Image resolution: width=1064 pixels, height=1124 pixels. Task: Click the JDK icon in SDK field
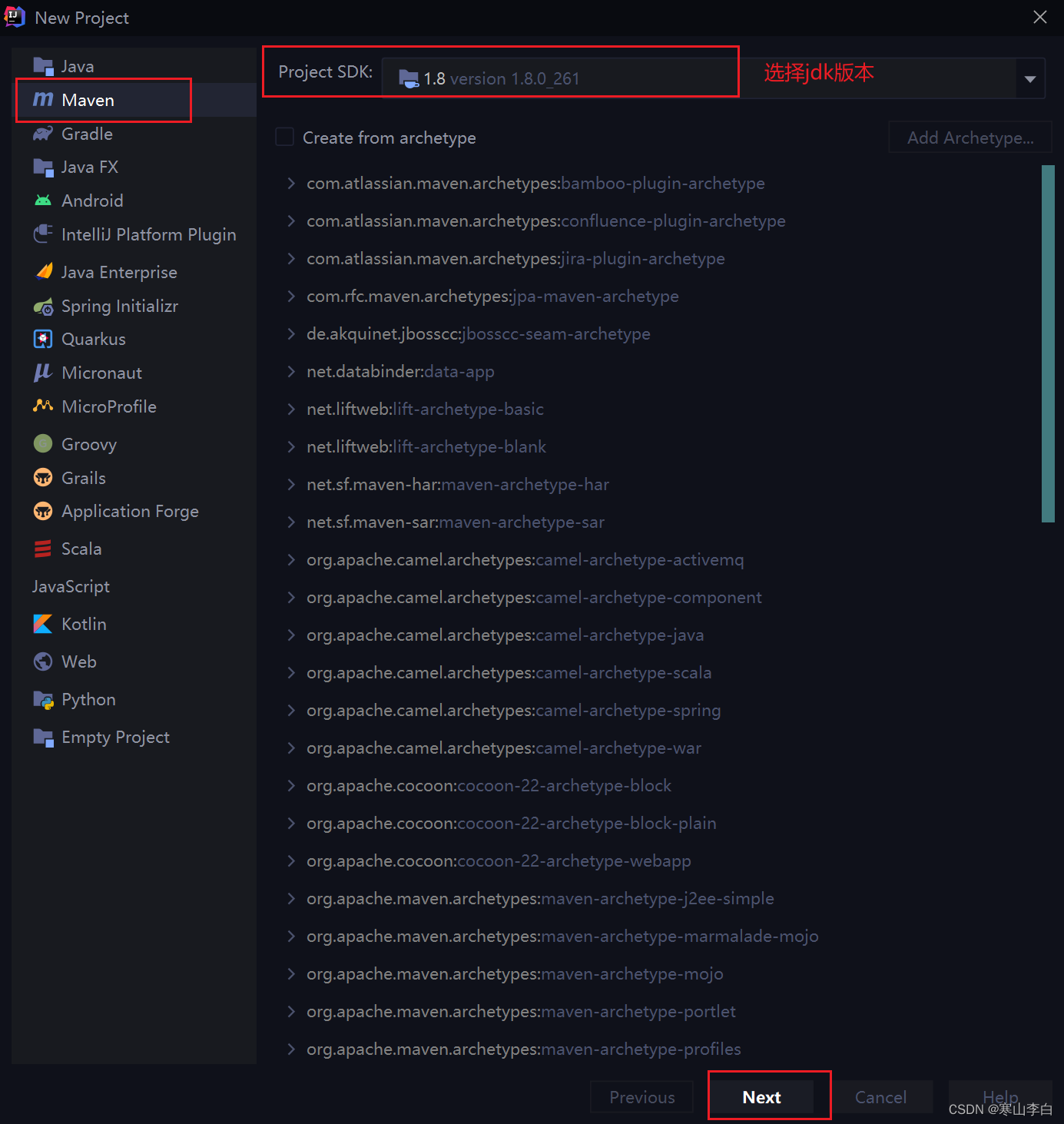tap(409, 78)
